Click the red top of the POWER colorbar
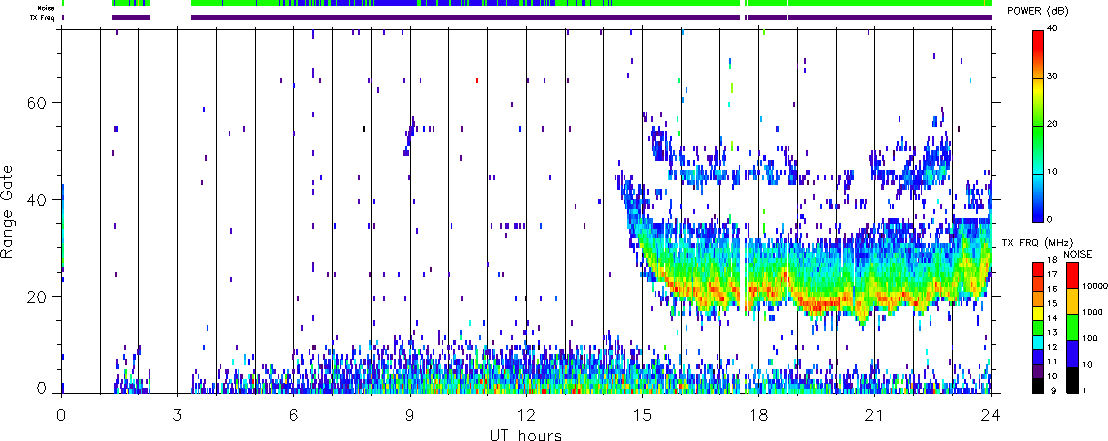The width and height of the screenshot is (1108, 441). tap(1037, 41)
